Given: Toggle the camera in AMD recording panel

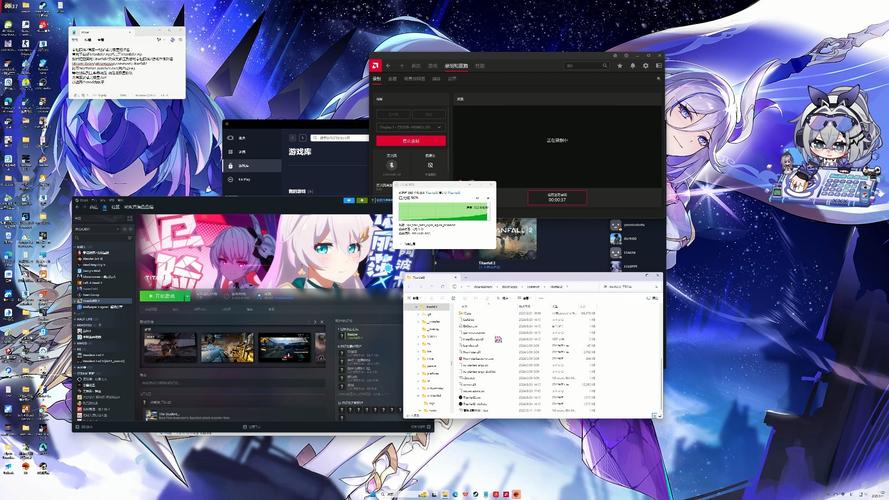Looking at the screenshot, I should (x=430, y=165).
